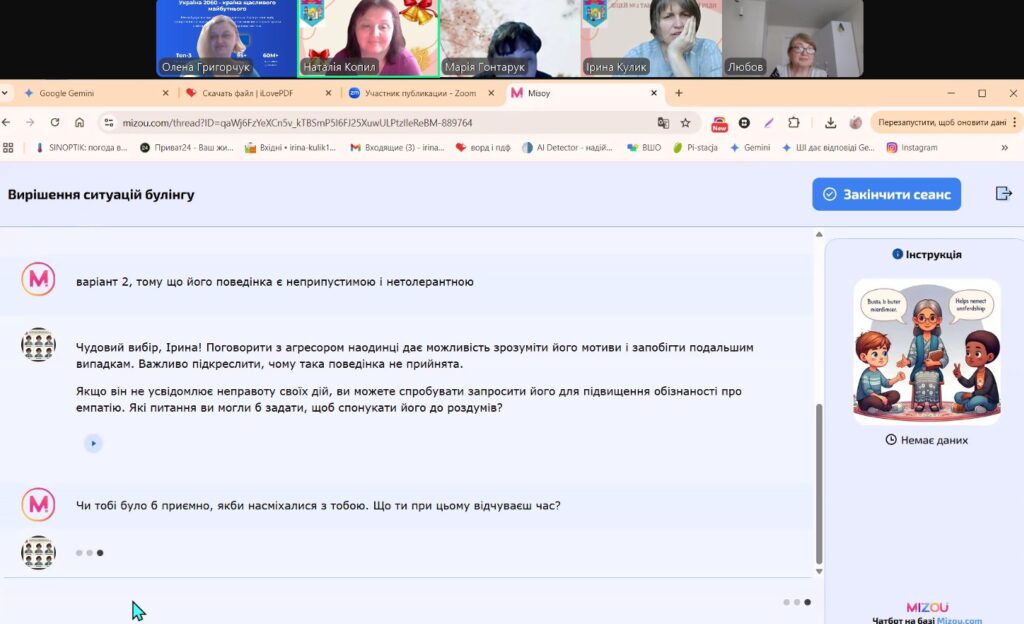Open the browser home page
This screenshot has width=1024, height=624.
coord(79,122)
